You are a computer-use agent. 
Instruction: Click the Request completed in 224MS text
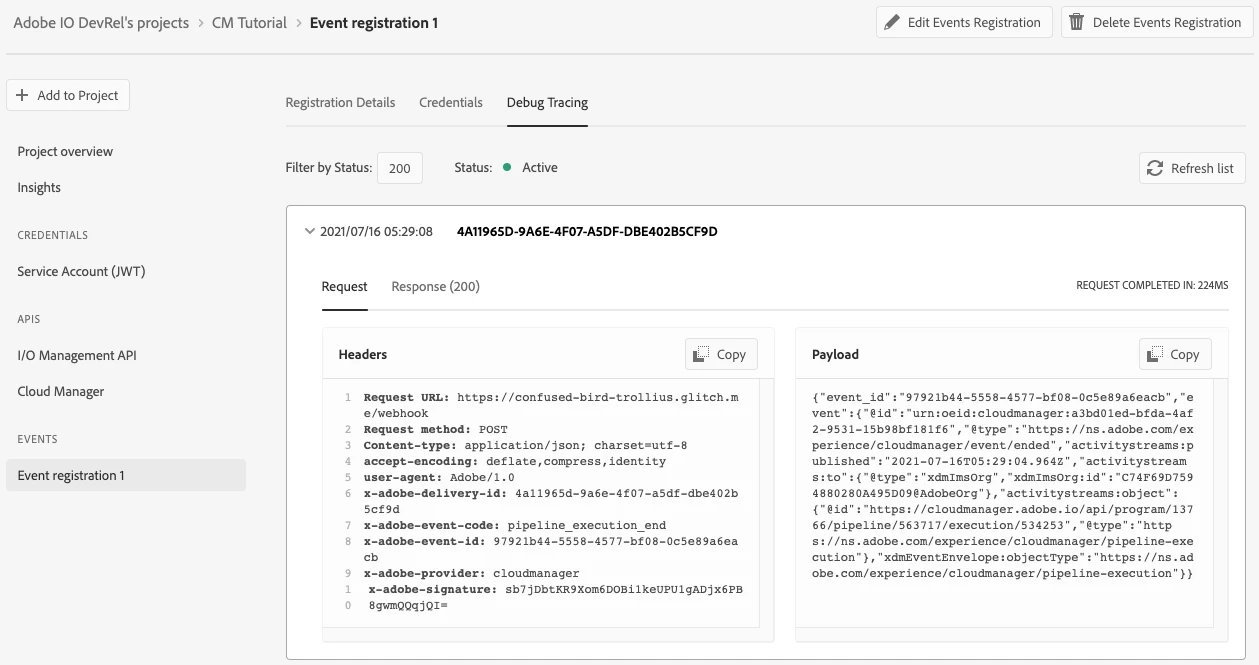[1152, 286]
